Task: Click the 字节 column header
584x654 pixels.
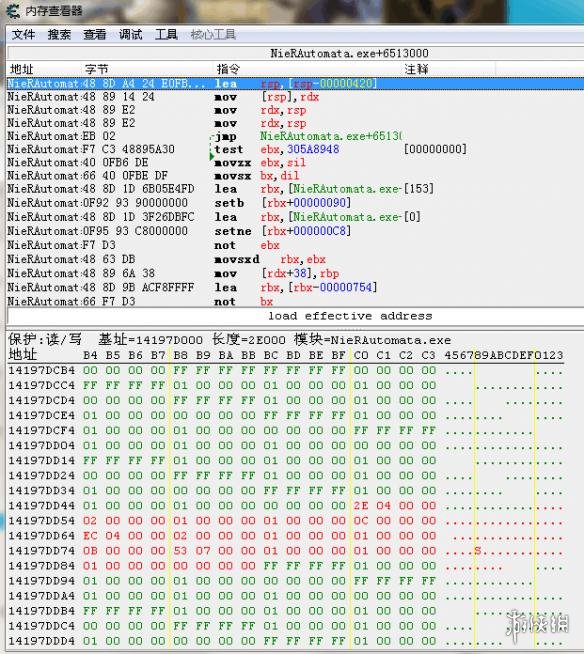Action: tap(96, 69)
